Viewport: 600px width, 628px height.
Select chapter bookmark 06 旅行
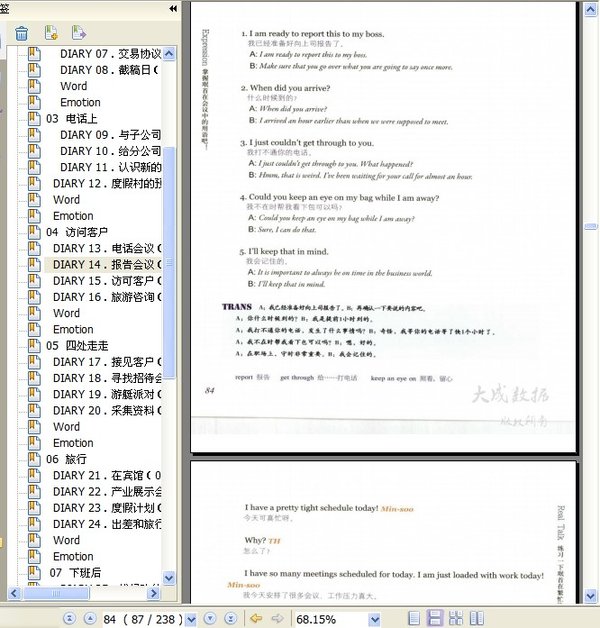pos(66,459)
